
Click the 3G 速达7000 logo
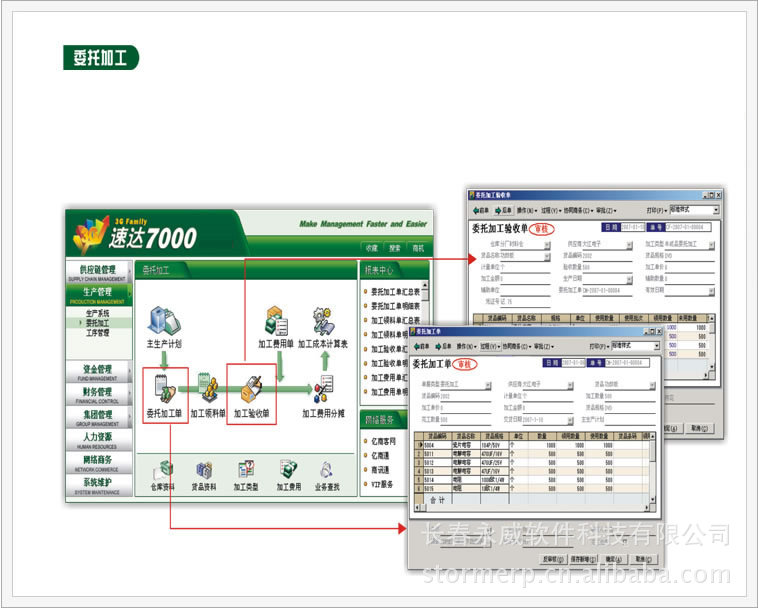(x=134, y=235)
